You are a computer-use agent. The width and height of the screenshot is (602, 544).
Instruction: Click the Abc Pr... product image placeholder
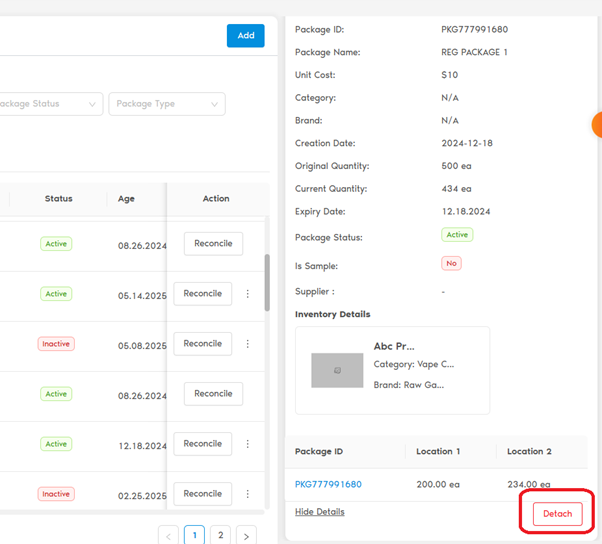point(337,370)
